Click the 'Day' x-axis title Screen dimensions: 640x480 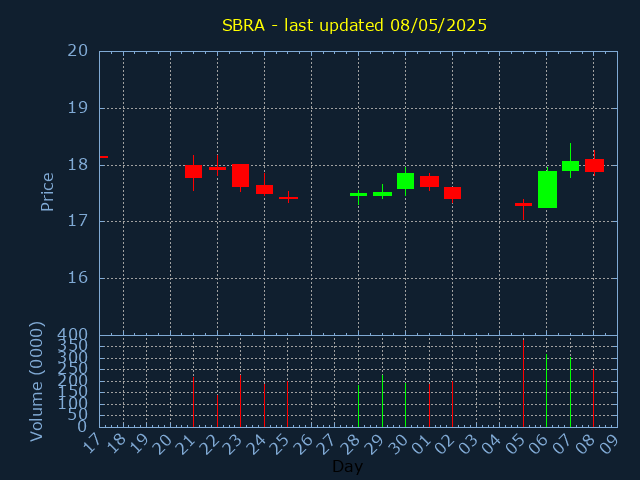347,466
